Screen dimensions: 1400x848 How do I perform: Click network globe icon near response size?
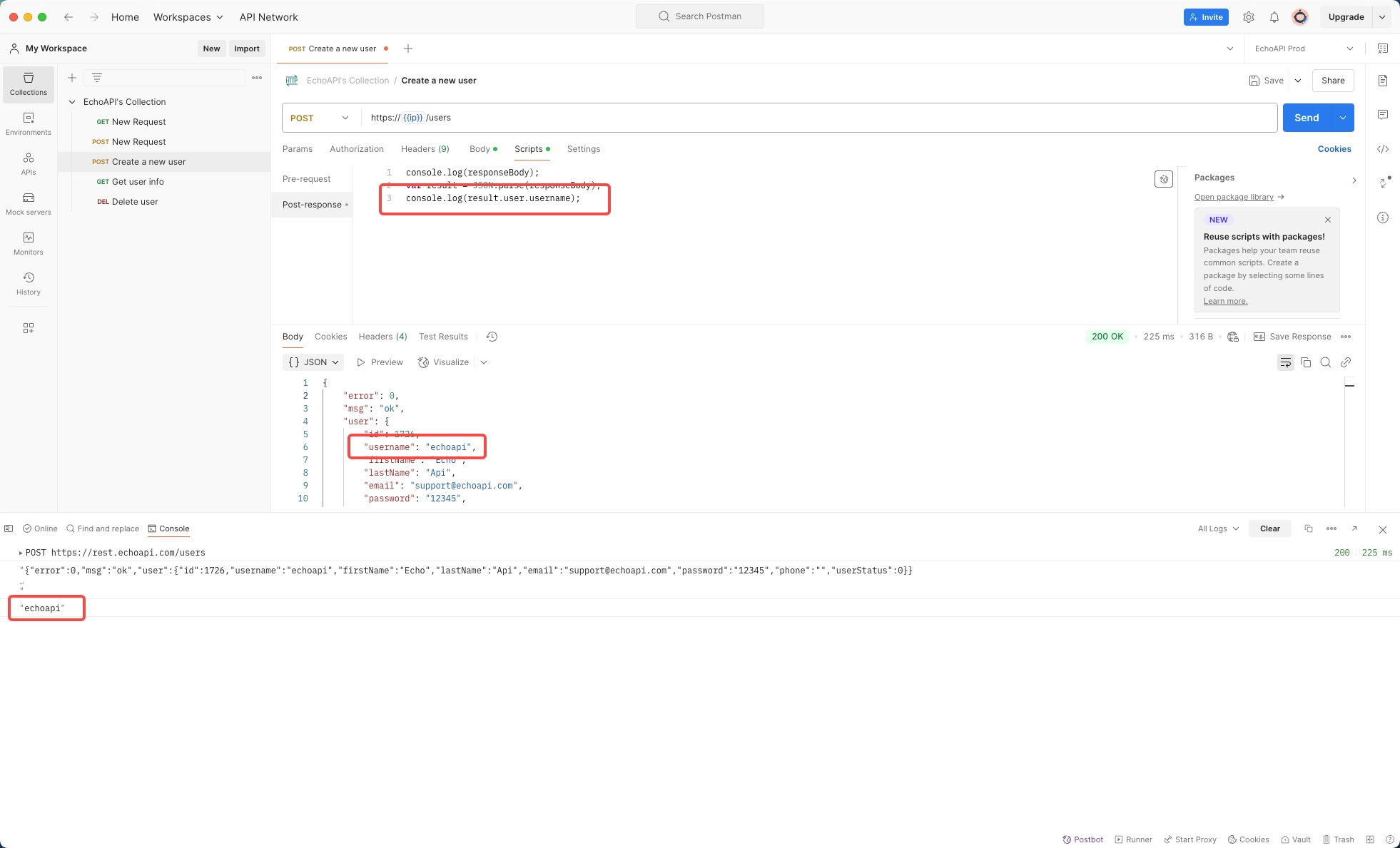pyautogui.click(x=1233, y=337)
